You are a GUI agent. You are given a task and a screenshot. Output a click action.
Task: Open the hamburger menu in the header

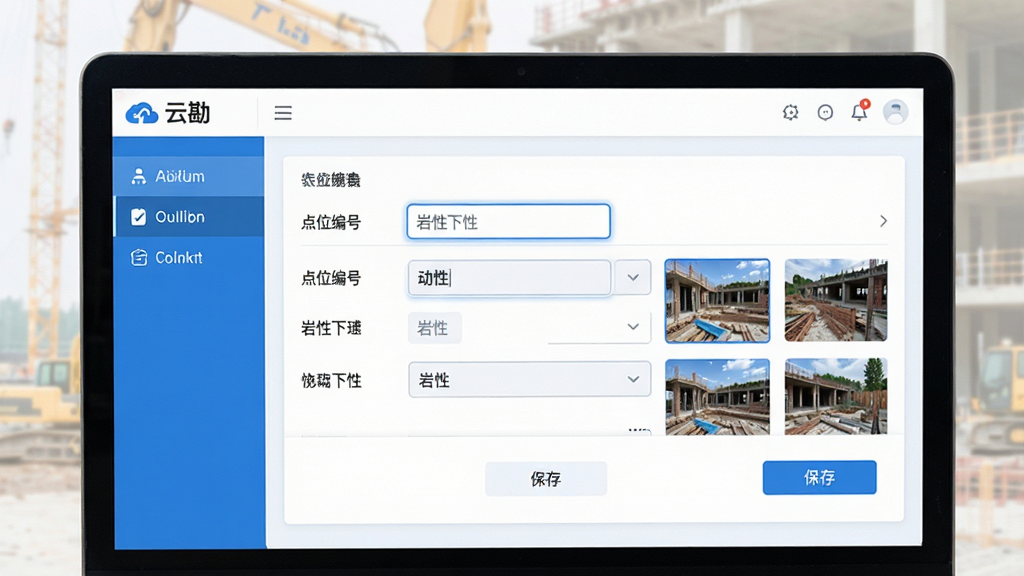pos(283,113)
